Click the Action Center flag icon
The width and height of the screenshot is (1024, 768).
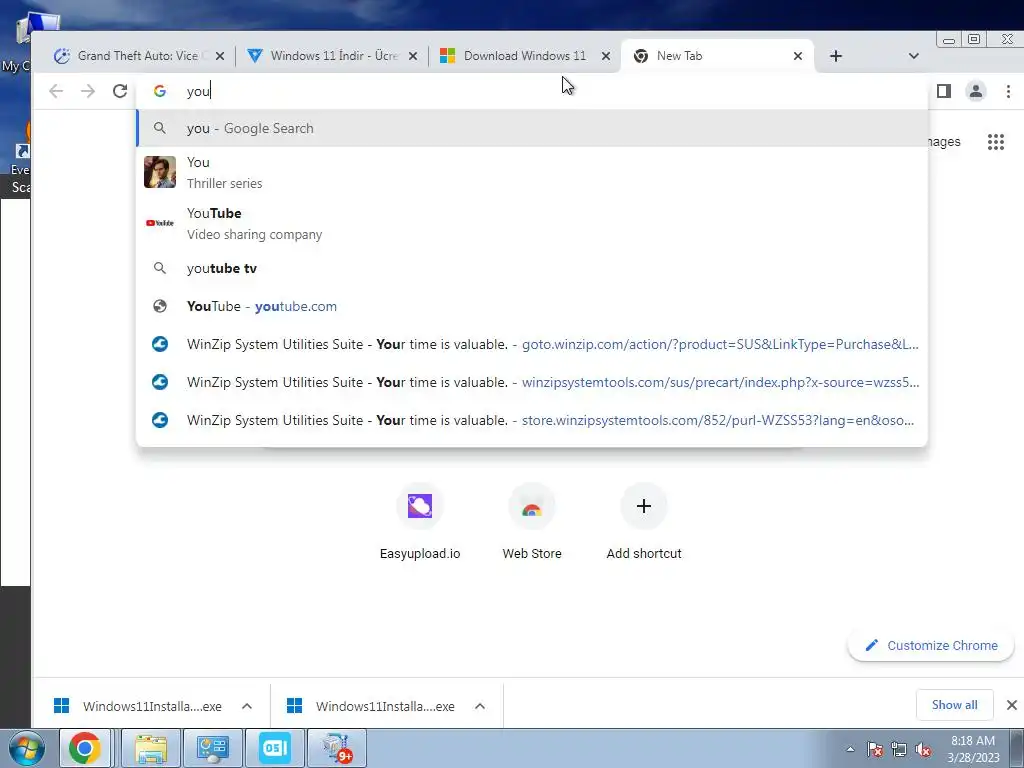[875, 749]
